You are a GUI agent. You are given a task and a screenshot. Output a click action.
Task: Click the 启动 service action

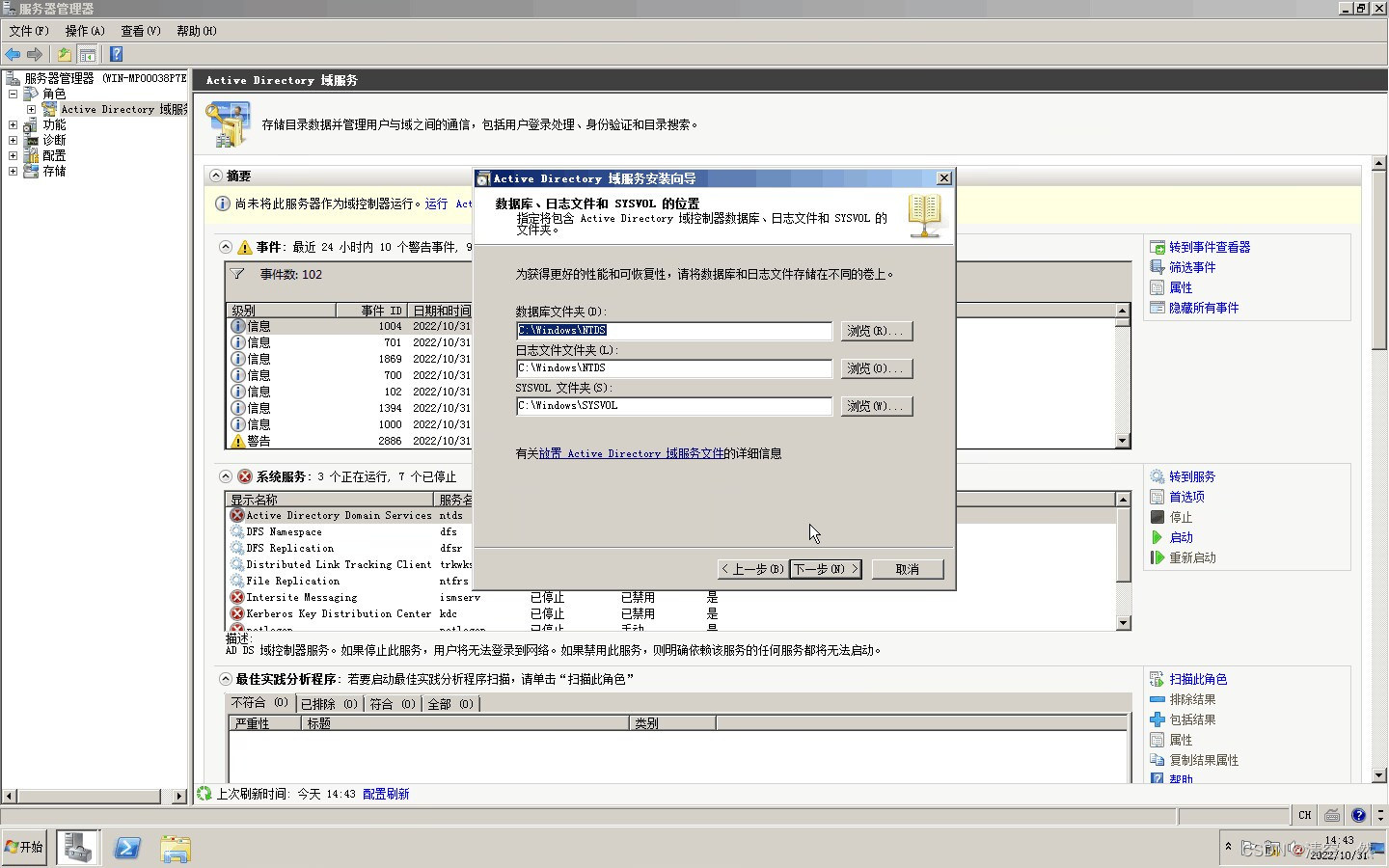tap(1181, 537)
